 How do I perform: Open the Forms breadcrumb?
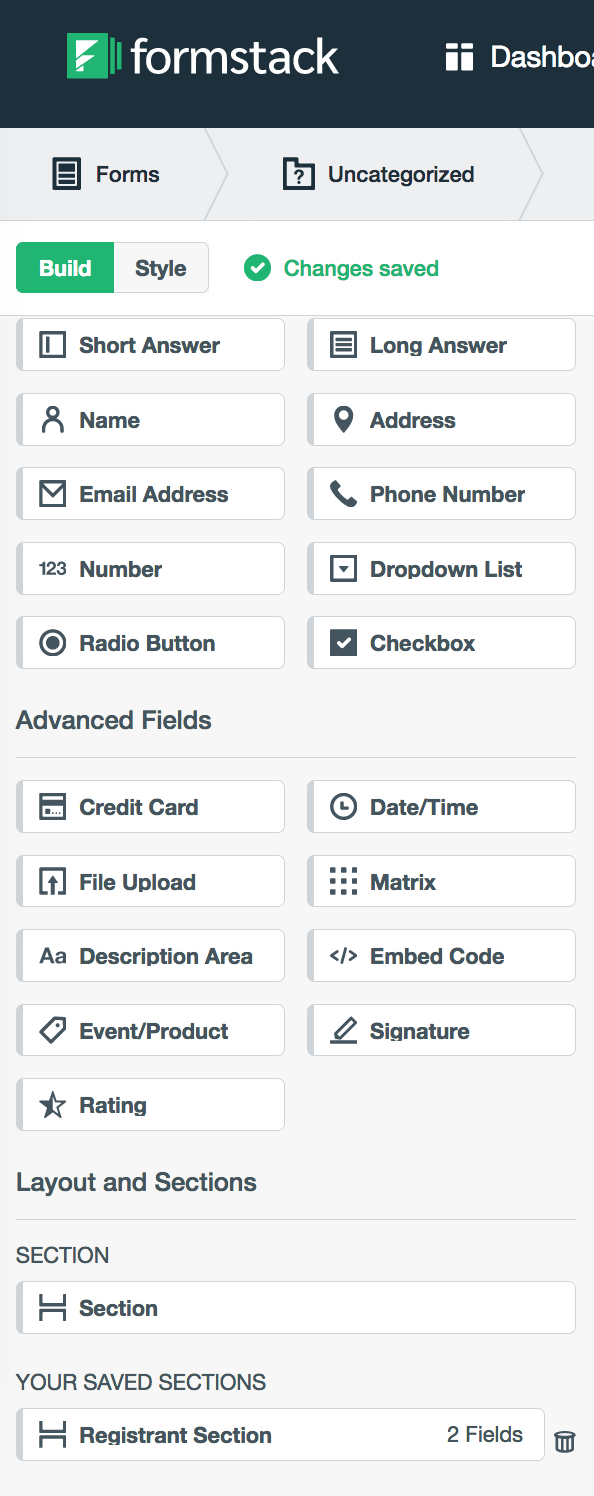[x=106, y=174]
